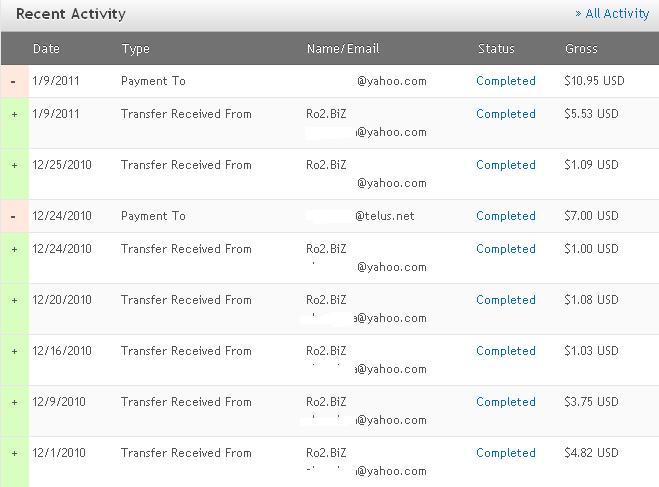The height and width of the screenshot is (487, 659).
Task: Expand the 12/25/2010 transfer plus icon
Action: click(14, 165)
